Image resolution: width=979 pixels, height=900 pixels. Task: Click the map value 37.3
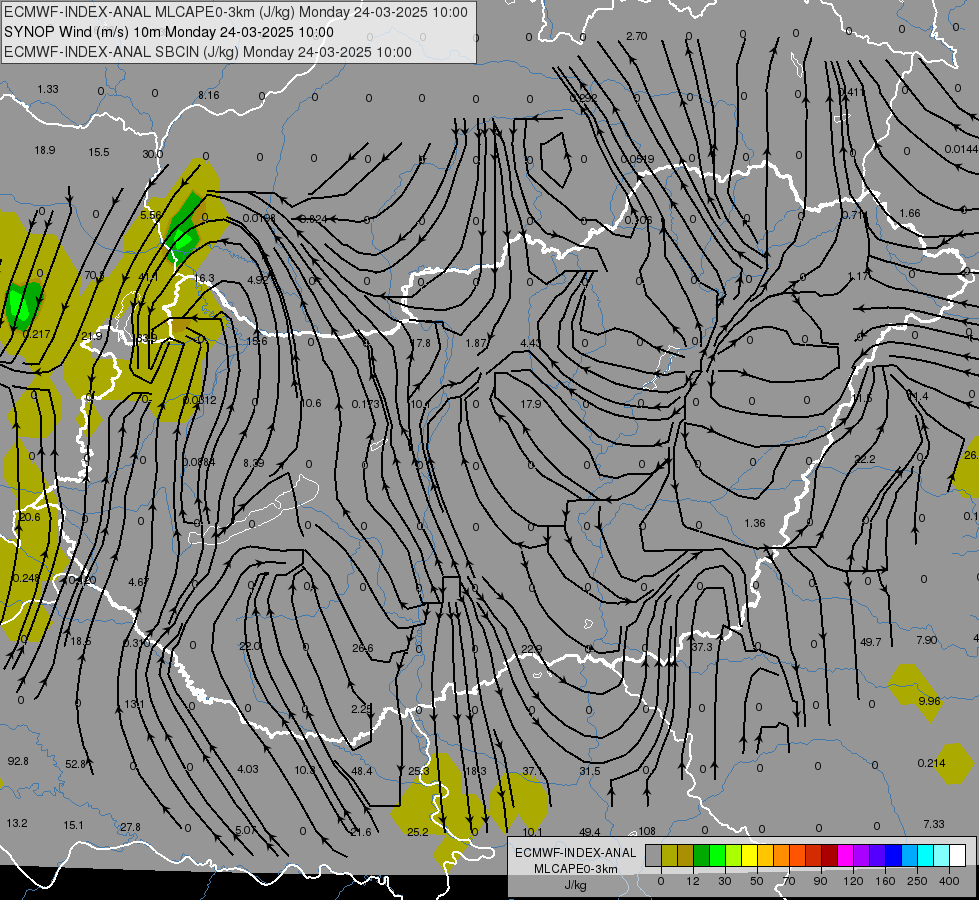click(x=702, y=647)
